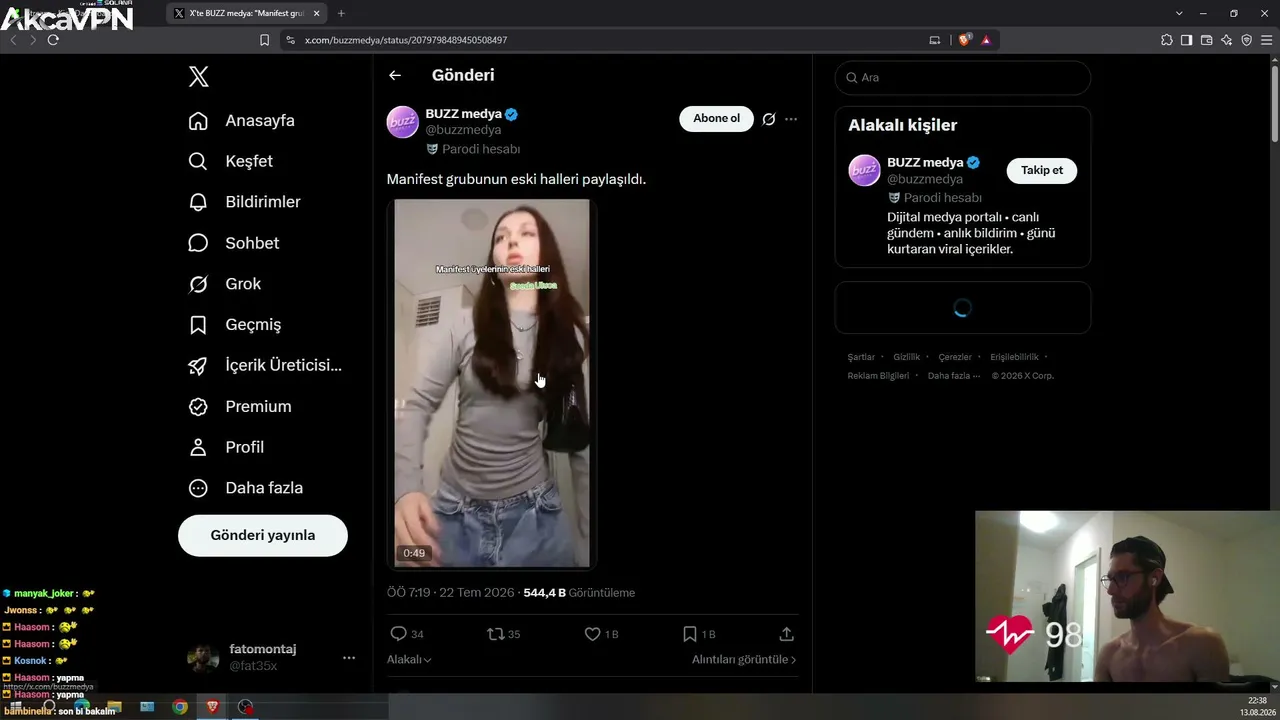Open the Reklam Bilgileri footer link

(x=878, y=376)
